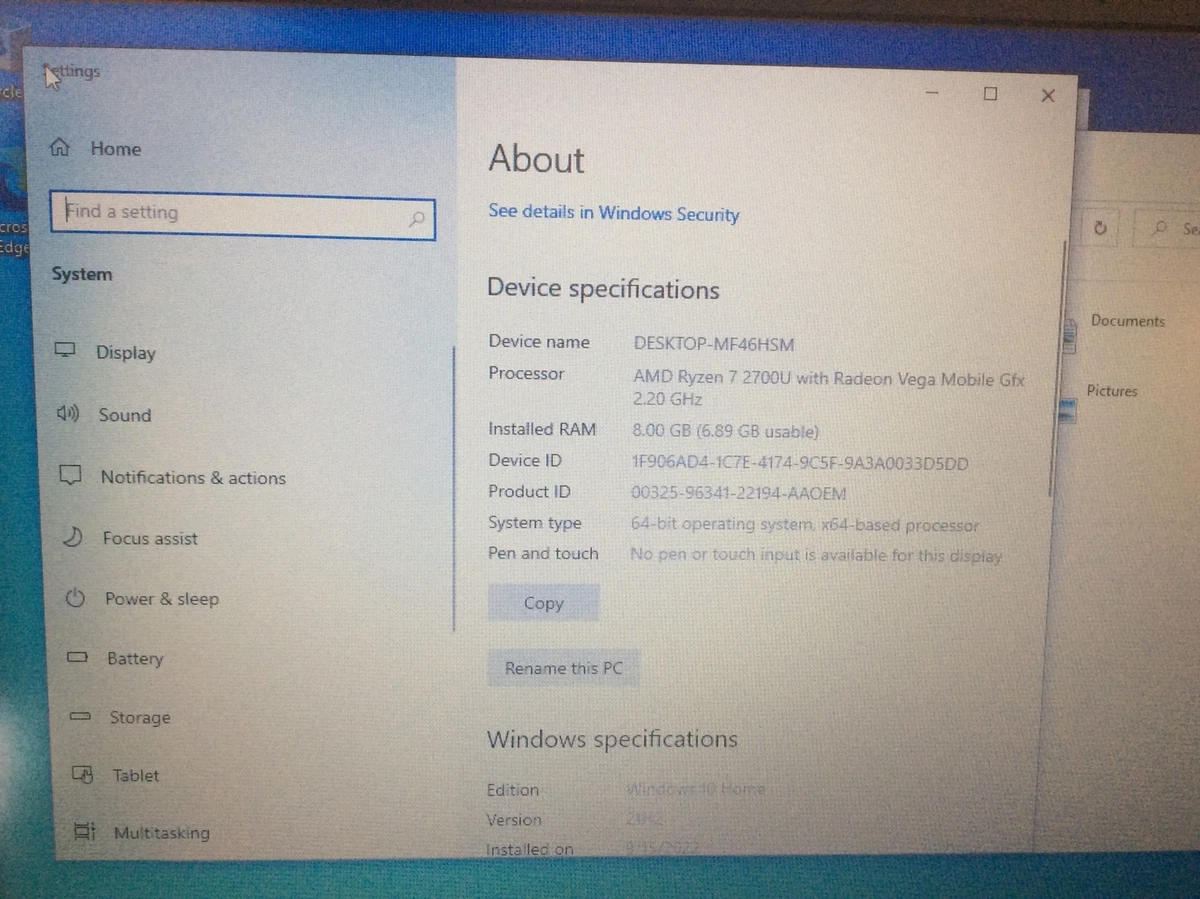1200x899 pixels.
Task: Click "64-bit operating system, x64-based processor" text
Action: pyautogui.click(x=805, y=524)
